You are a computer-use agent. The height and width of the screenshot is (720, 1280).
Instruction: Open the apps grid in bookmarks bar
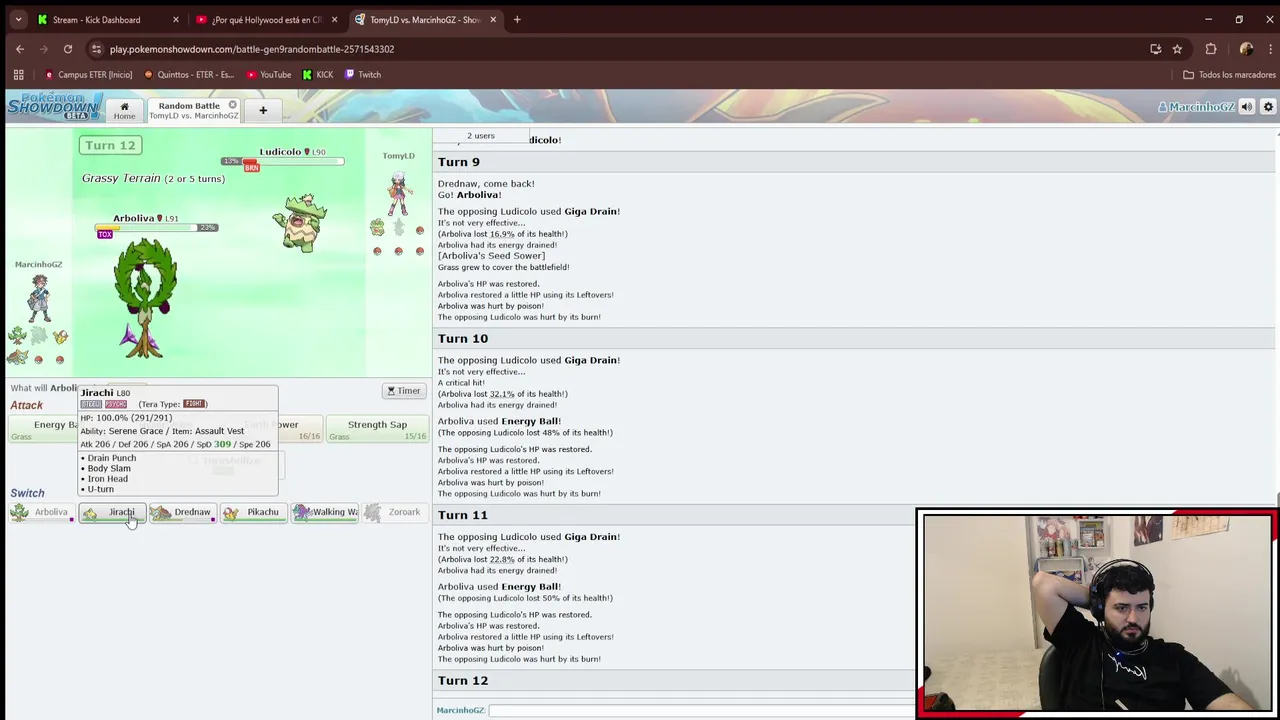click(x=18, y=74)
